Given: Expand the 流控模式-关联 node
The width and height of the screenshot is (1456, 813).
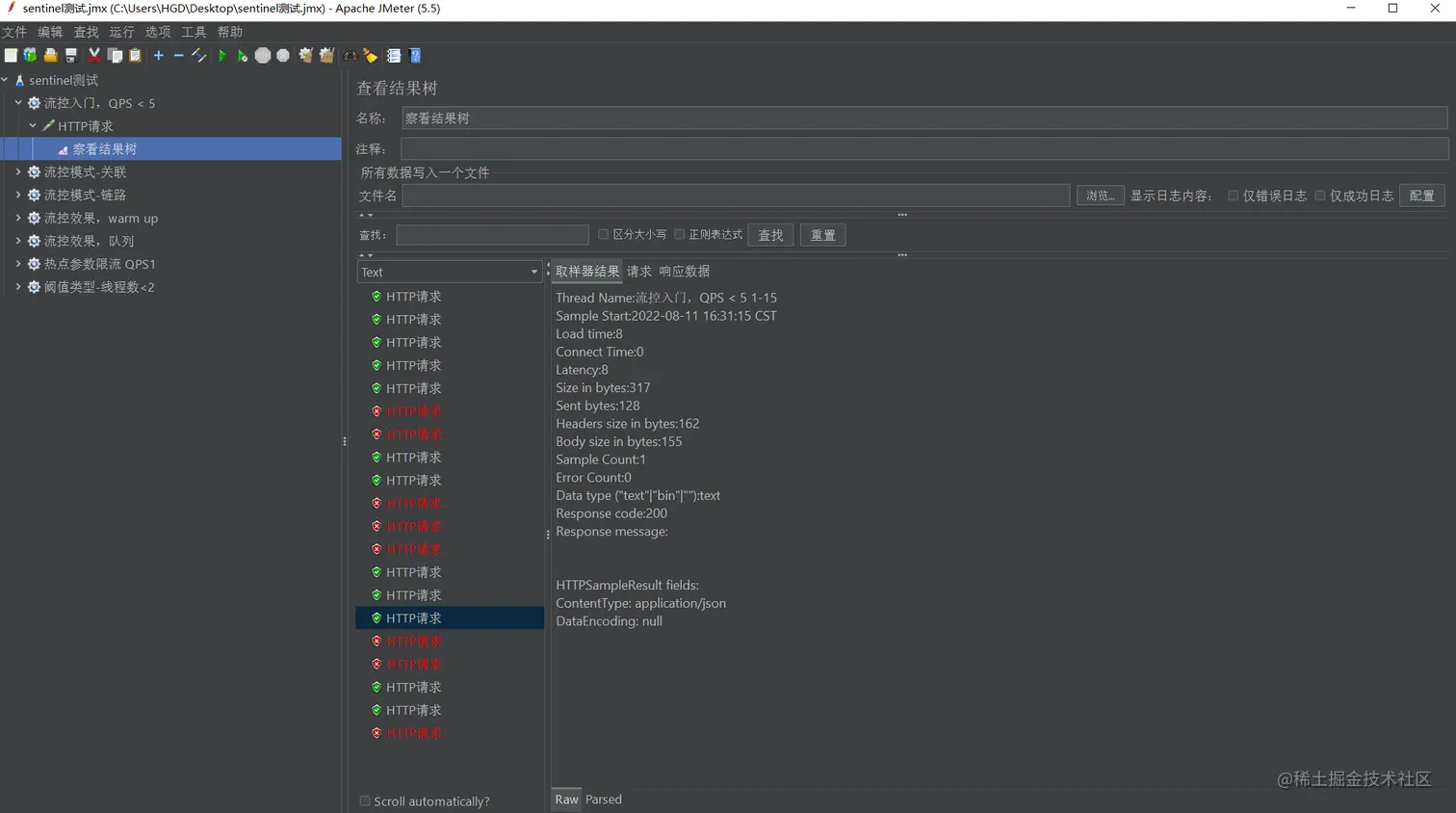Looking at the screenshot, I should pyautogui.click(x=18, y=171).
